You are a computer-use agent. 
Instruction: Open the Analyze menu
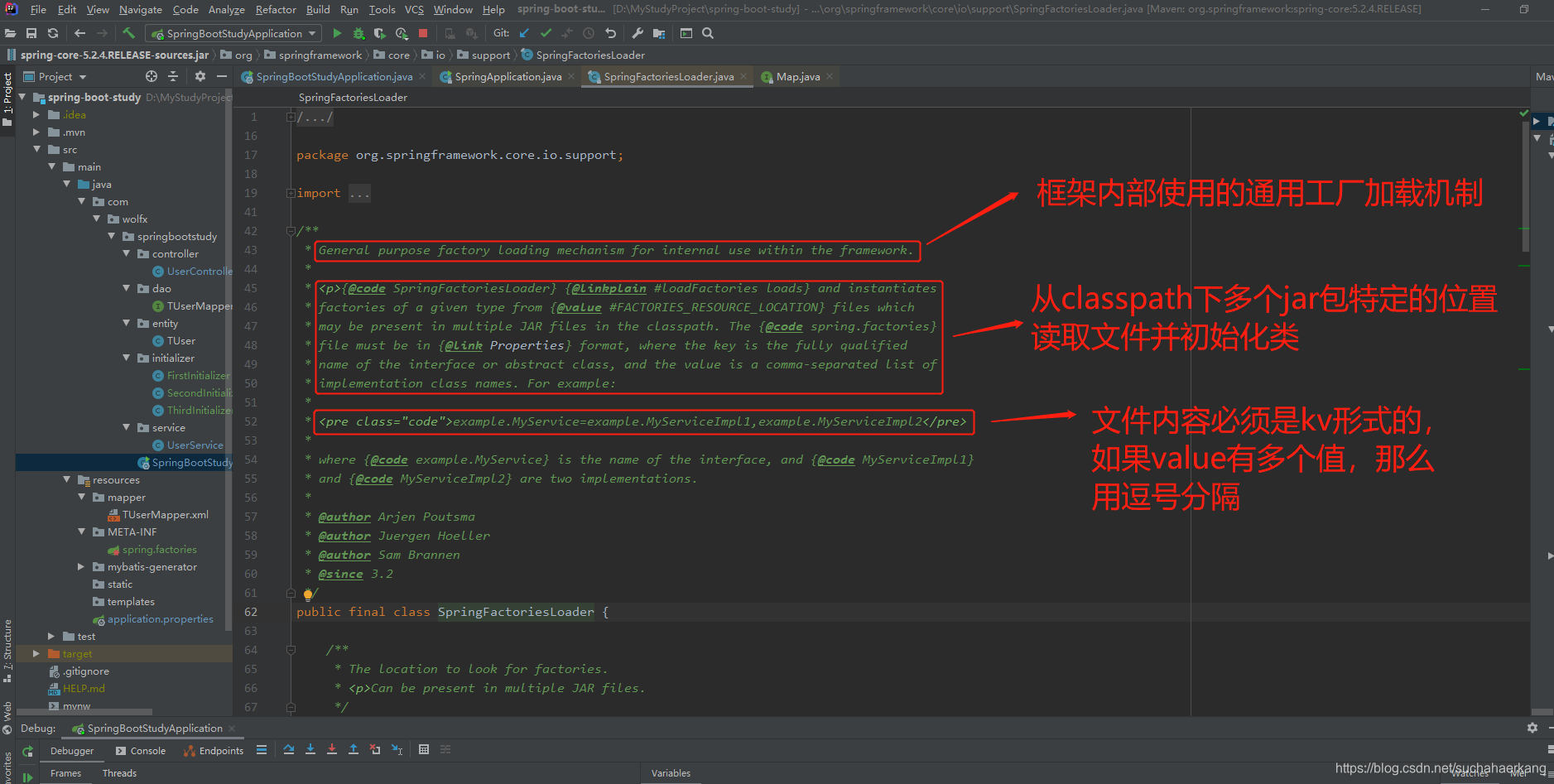point(226,9)
